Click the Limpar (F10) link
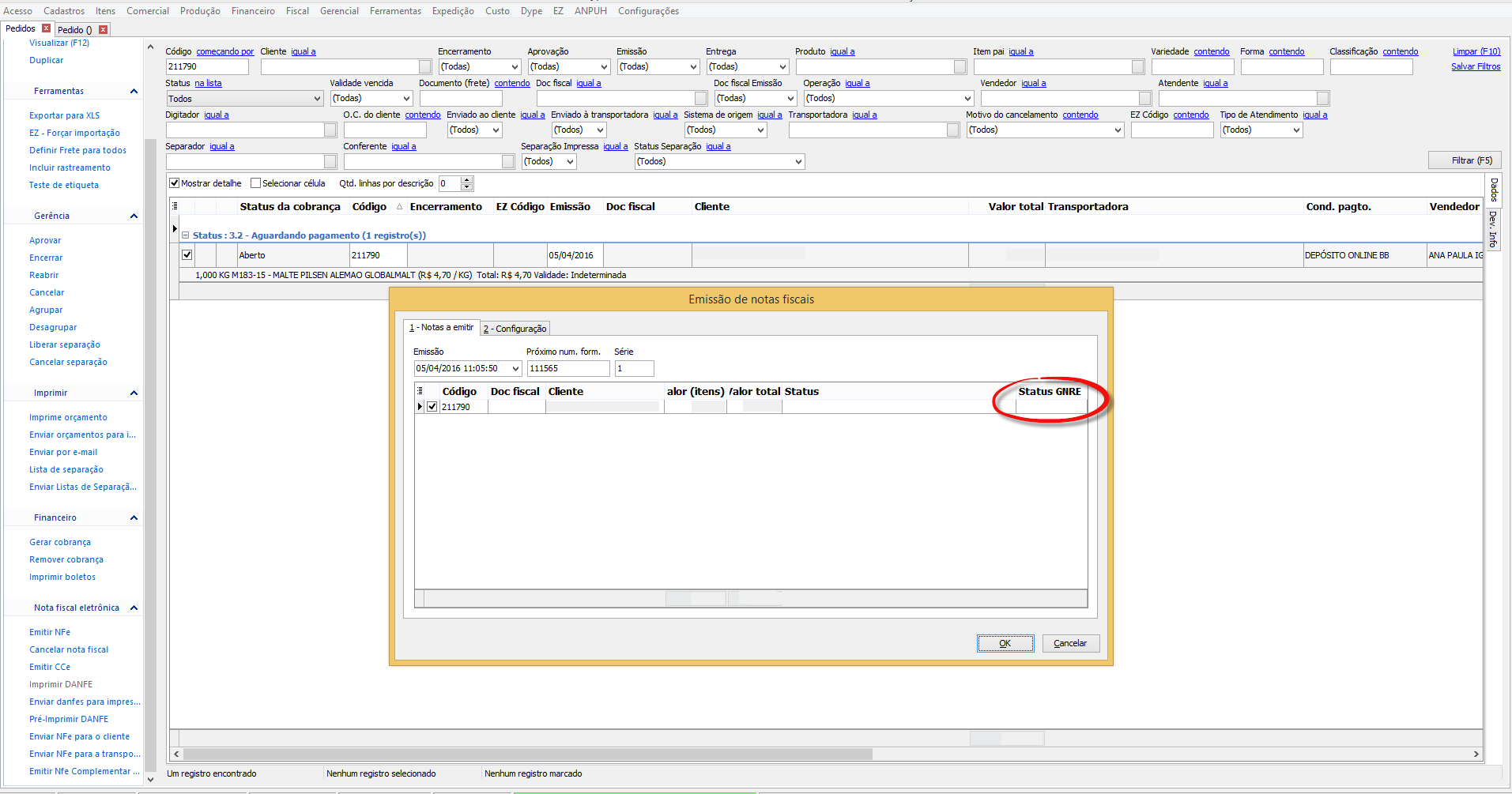 (1476, 51)
